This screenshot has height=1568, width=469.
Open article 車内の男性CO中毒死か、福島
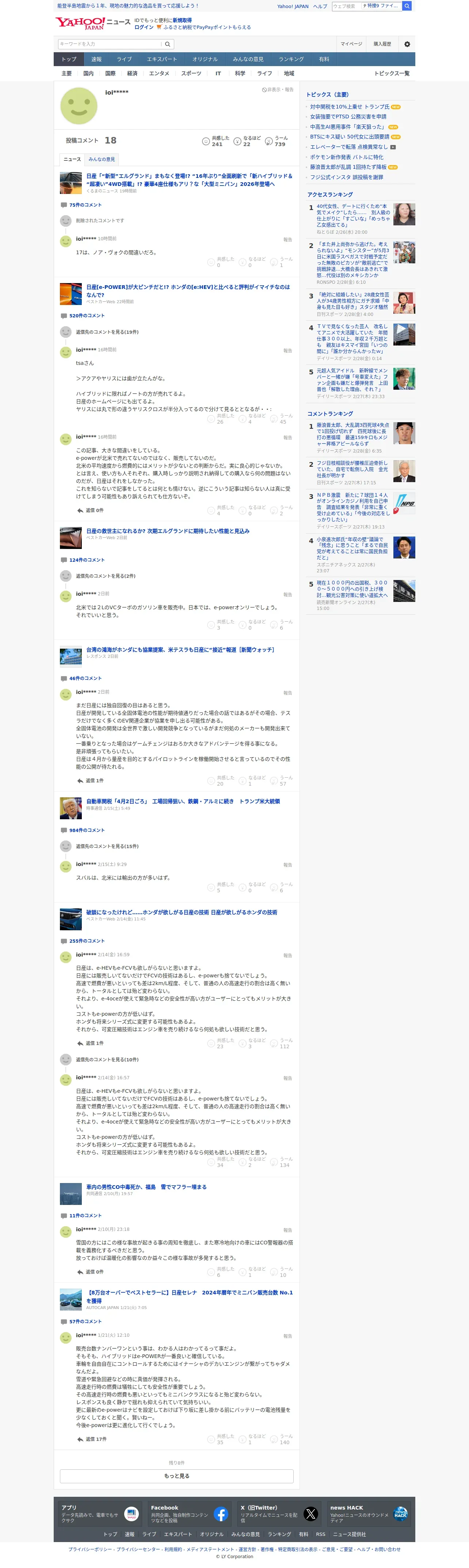(x=146, y=1186)
